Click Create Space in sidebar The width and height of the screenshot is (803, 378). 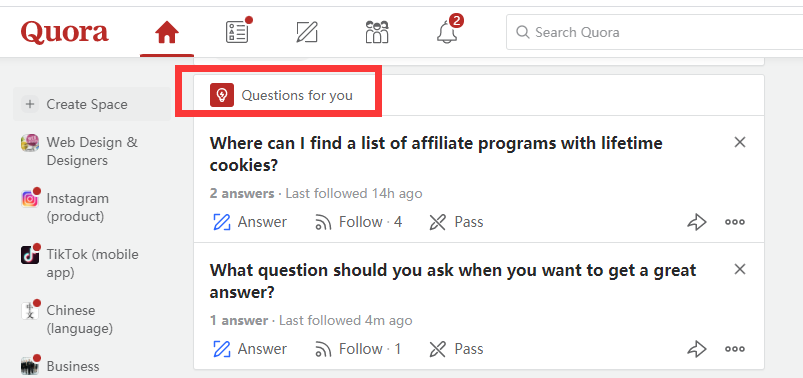tap(92, 104)
